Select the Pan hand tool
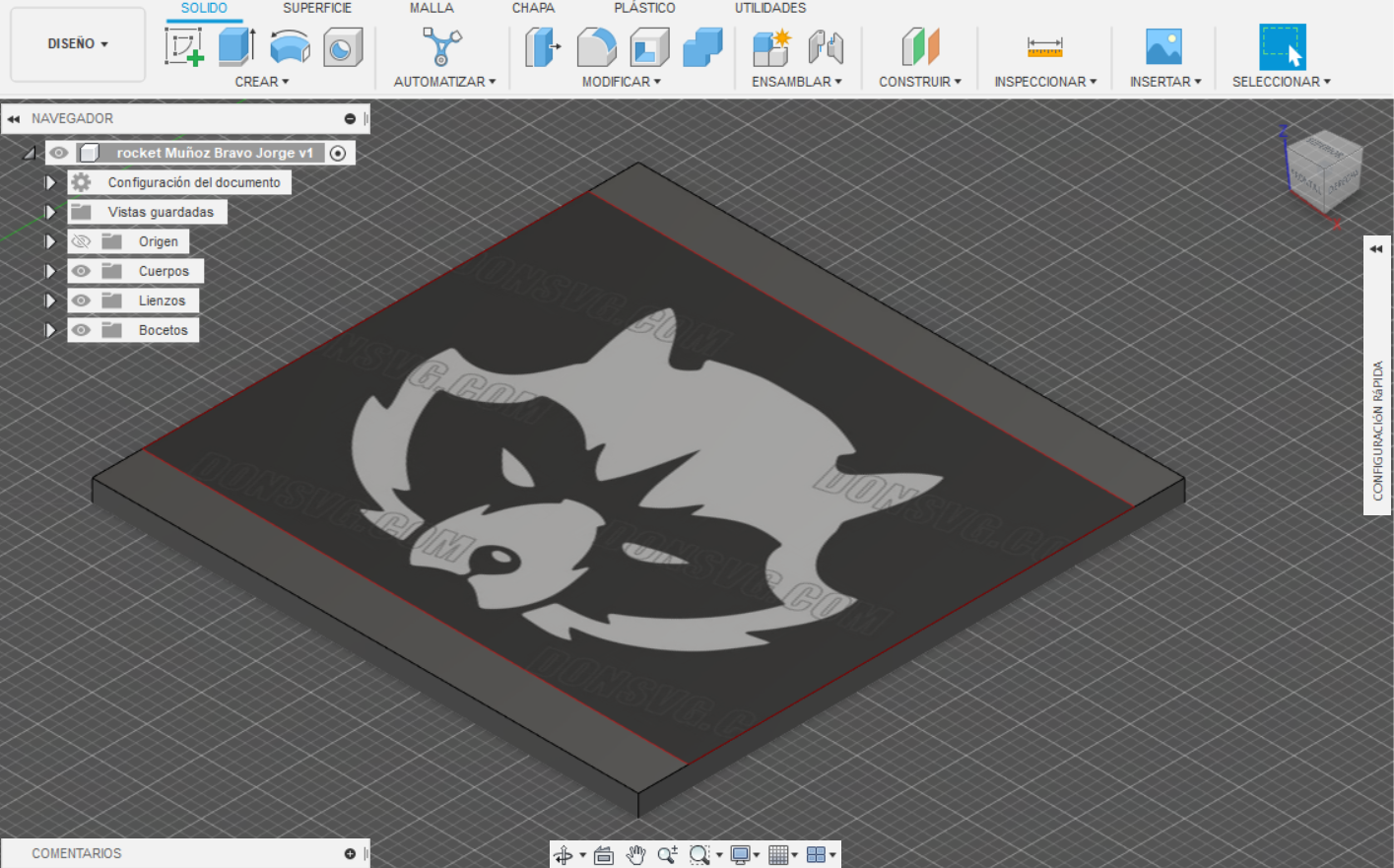 coord(635,855)
